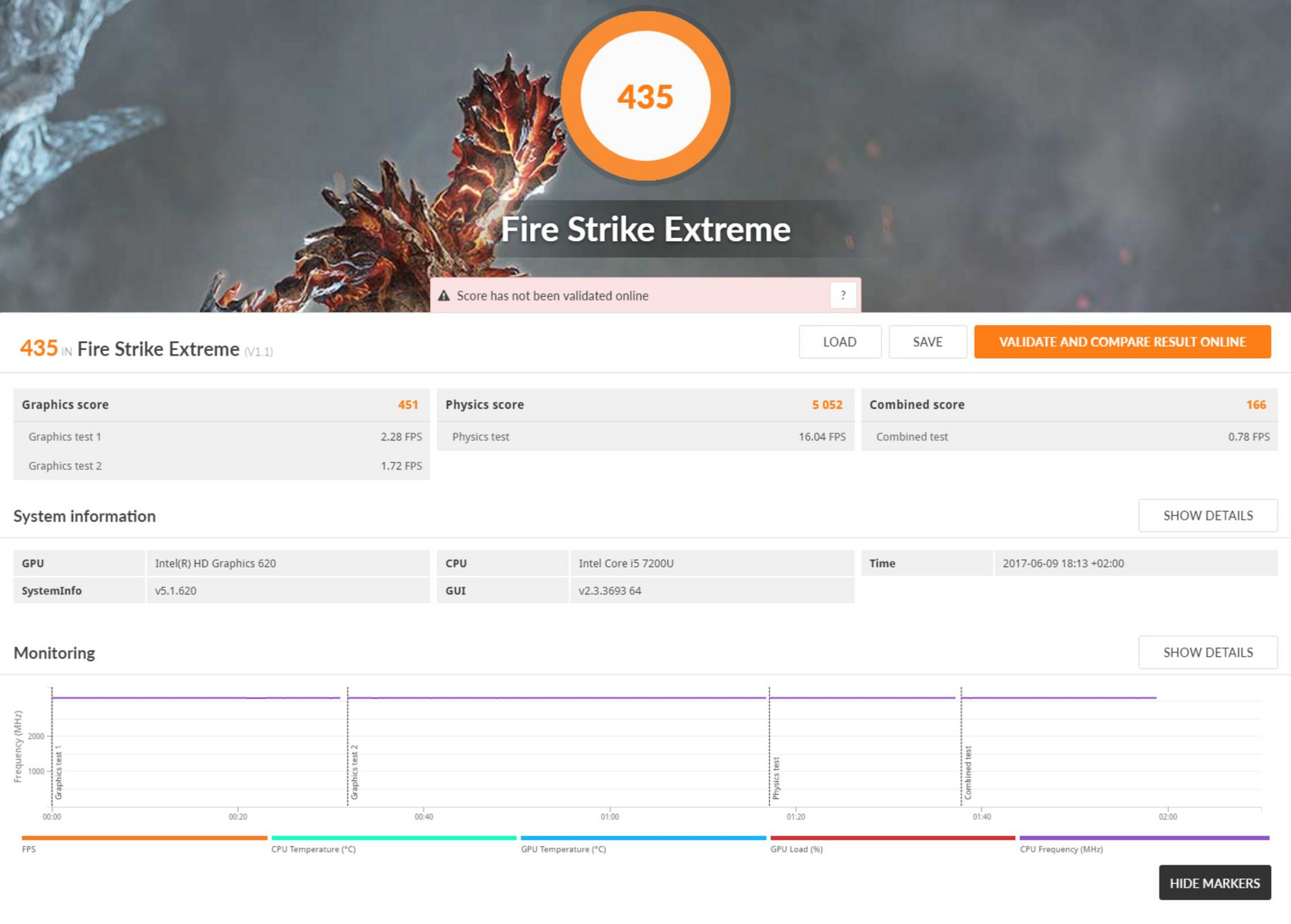This screenshot has width=1291, height=924.
Task: Click the Graphics score header row
Action: (222, 405)
